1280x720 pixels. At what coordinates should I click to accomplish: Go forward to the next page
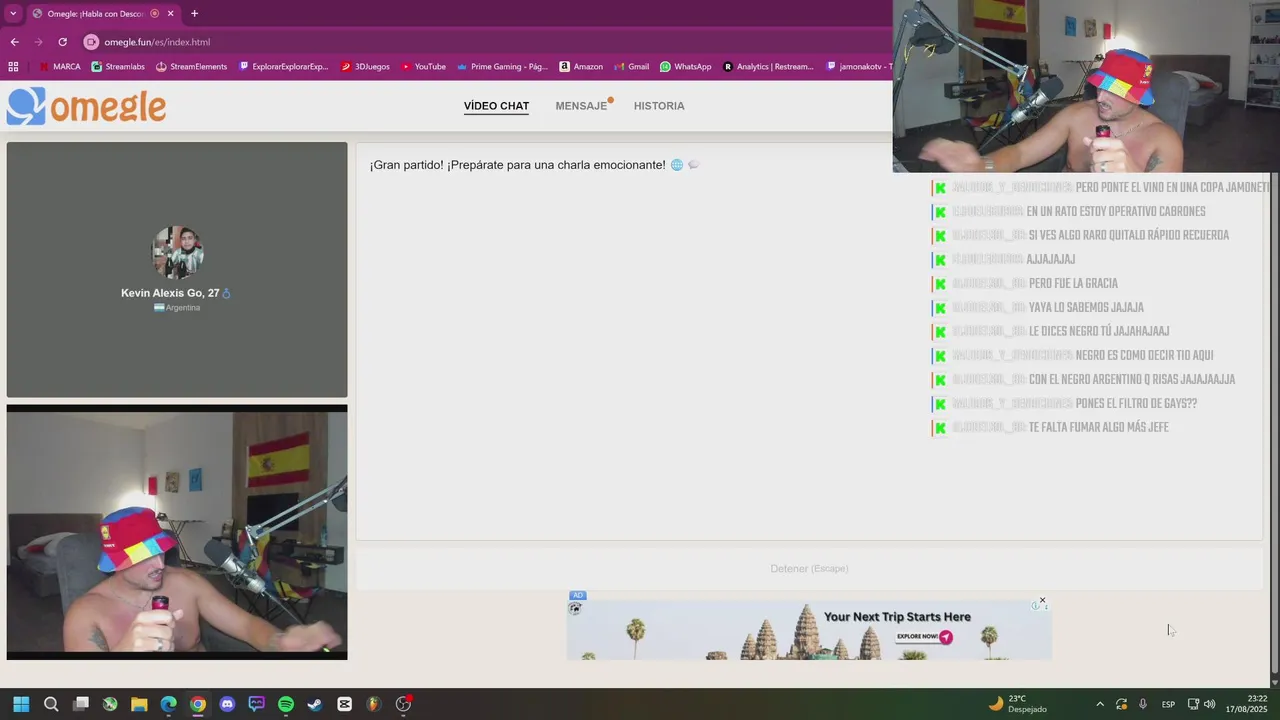tap(38, 42)
